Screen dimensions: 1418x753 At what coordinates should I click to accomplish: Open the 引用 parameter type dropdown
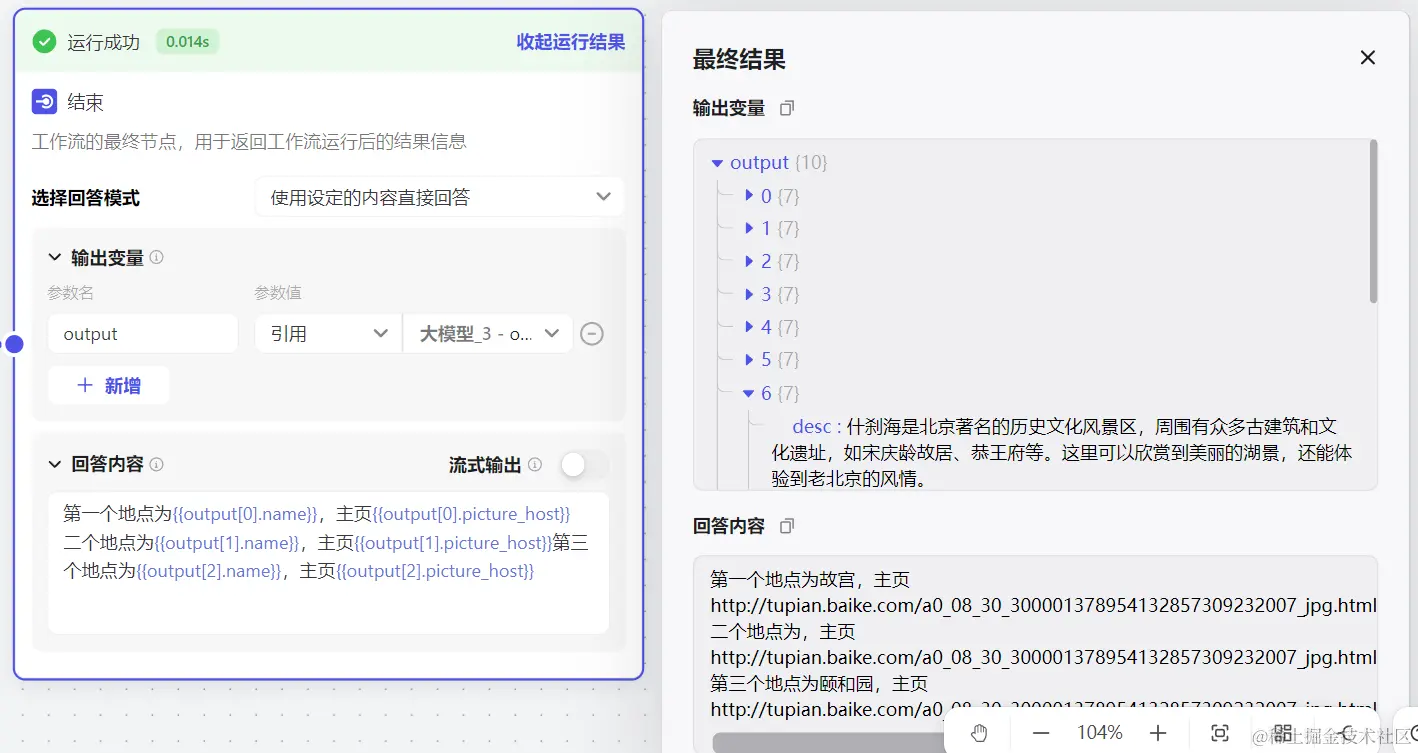328,334
